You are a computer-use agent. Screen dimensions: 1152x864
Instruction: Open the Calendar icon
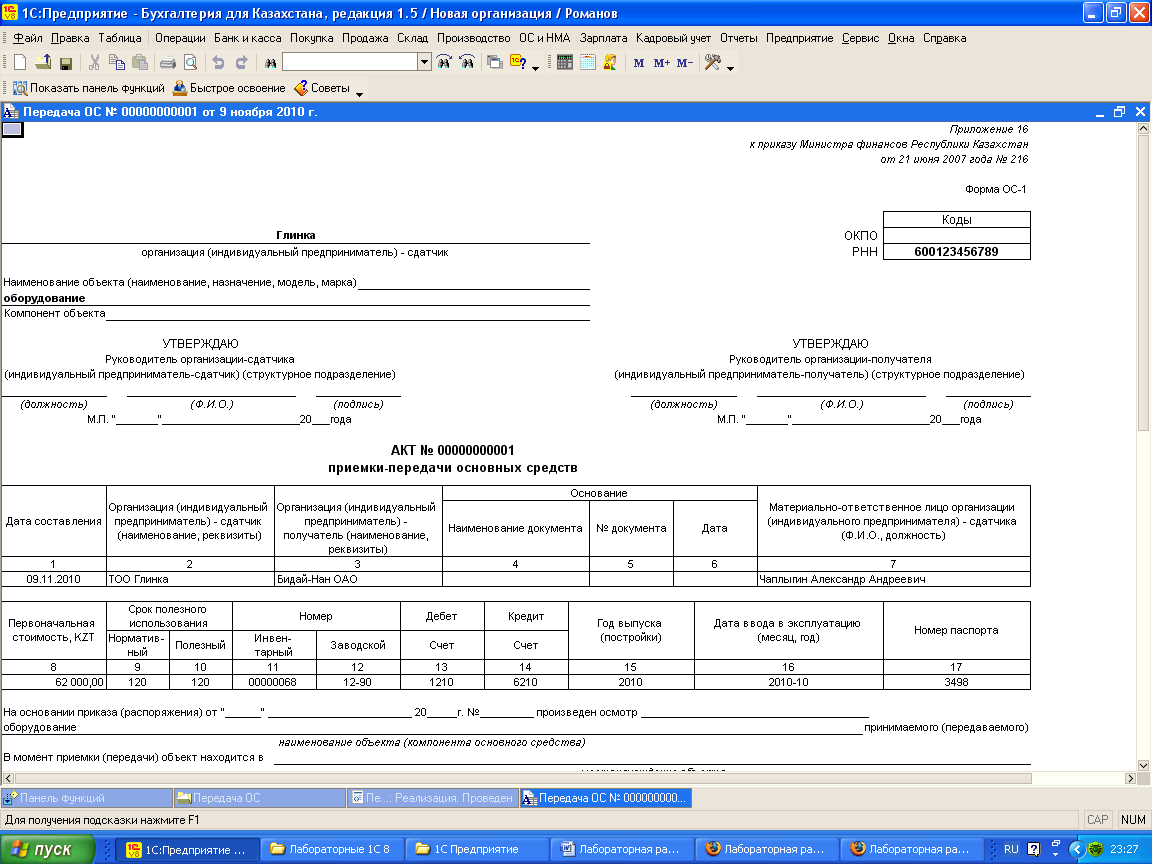tap(587, 63)
